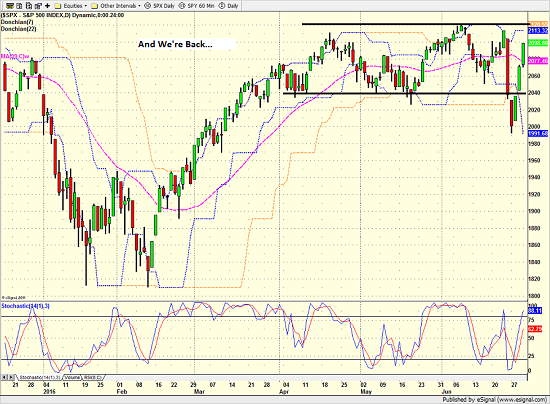Click the Donchian(22) study label
This screenshot has height=404, width=550.
coord(18,29)
